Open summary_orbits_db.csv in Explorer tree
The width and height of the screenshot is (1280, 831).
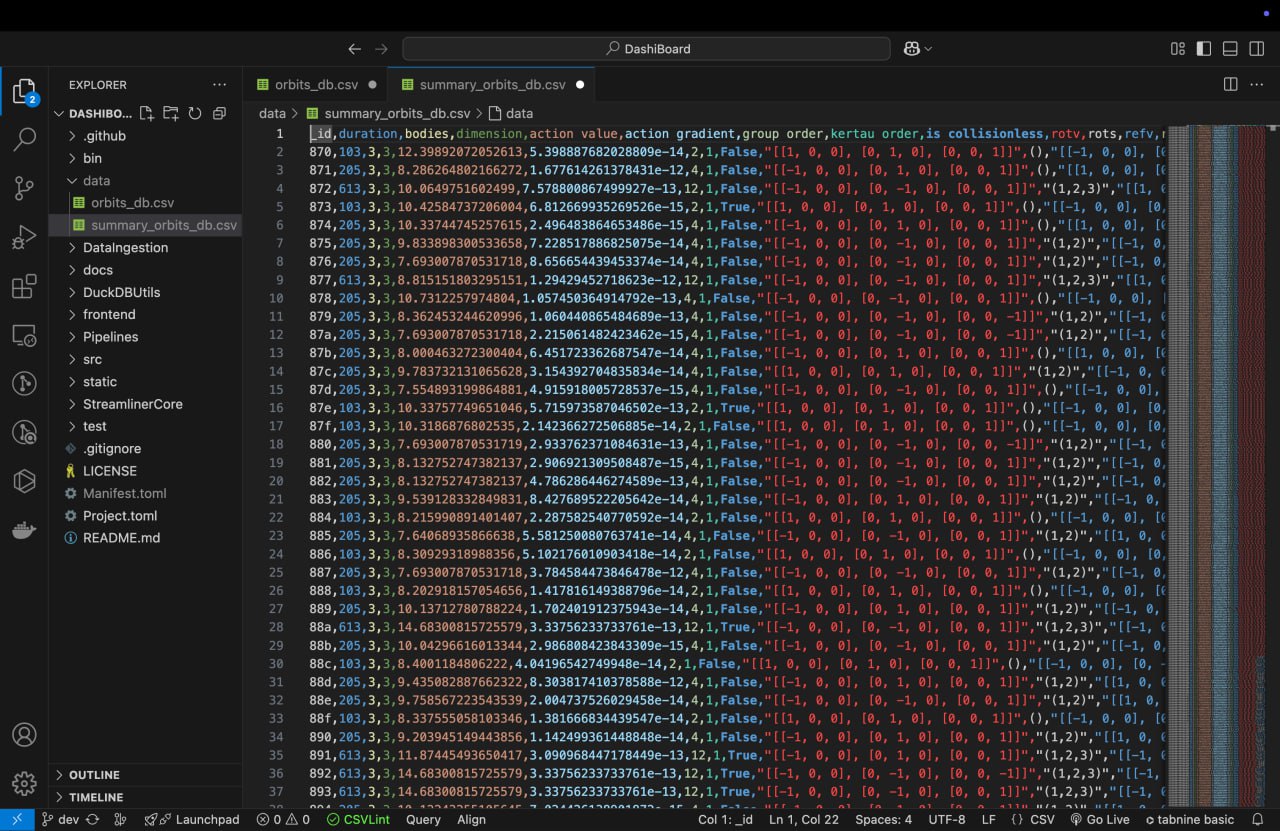coord(164,225)
